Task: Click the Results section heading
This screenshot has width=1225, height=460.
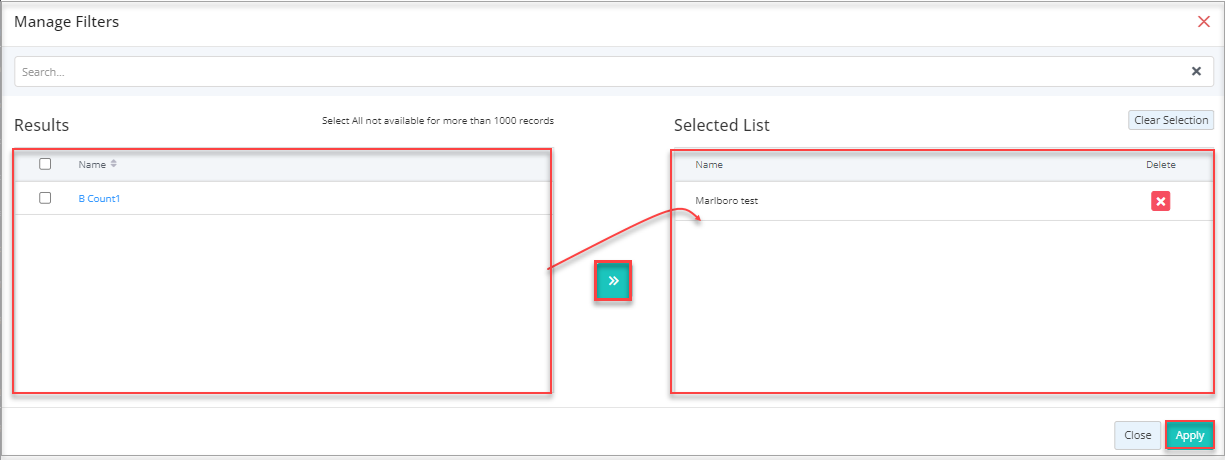Action: pos(41,125)
